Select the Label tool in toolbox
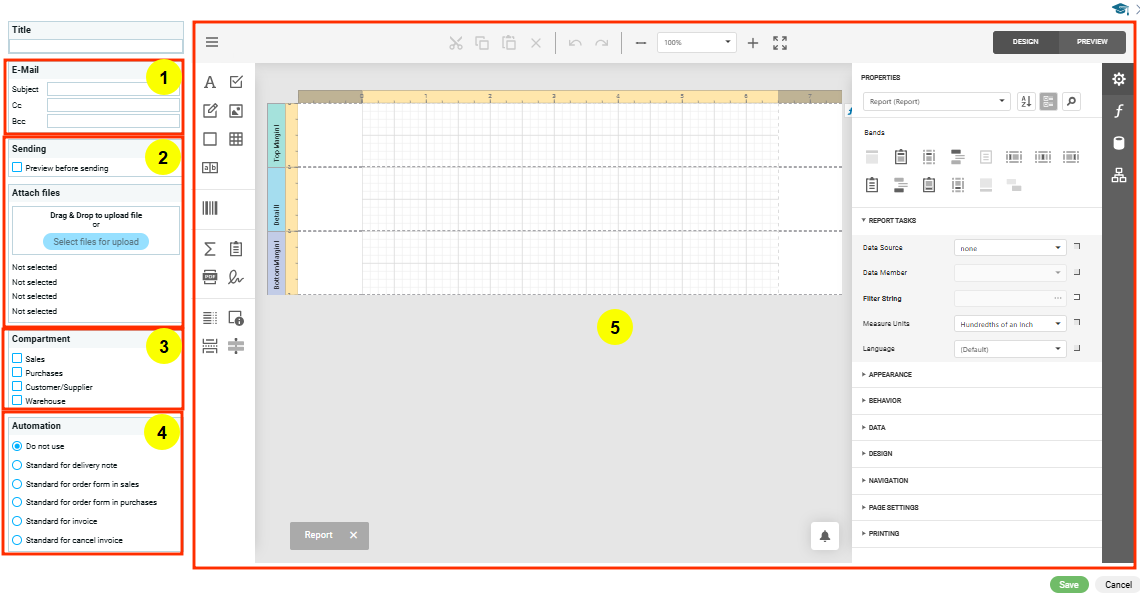The image size is (1140, 599). pyautogui.click(x=210, y=82)
